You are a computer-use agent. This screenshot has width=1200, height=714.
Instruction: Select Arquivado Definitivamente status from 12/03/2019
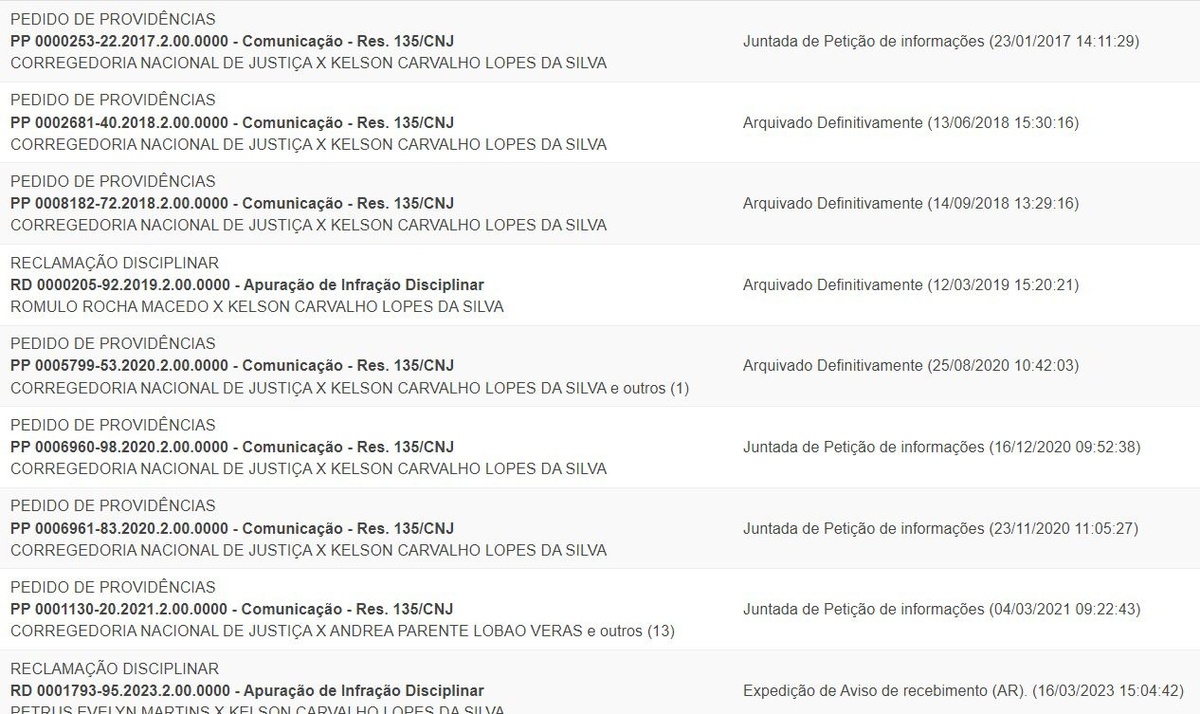pyautogui.click(x=911, y=285)
